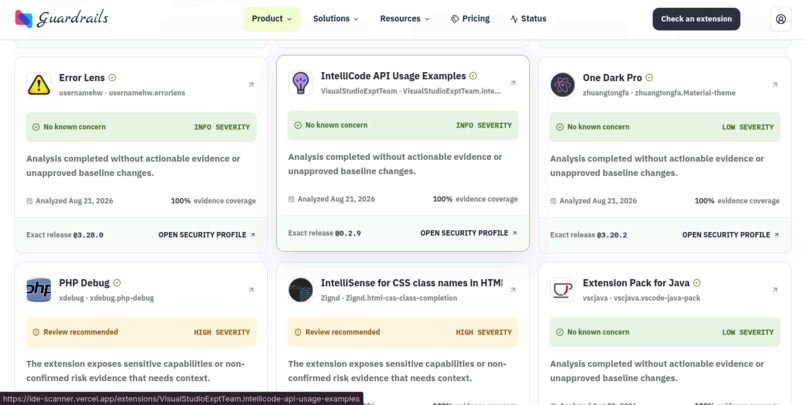Click Exact release @3.28.0 text
The height and width of the screenshot is (405, 806).
pyautogui.click(x=65, y=235)
